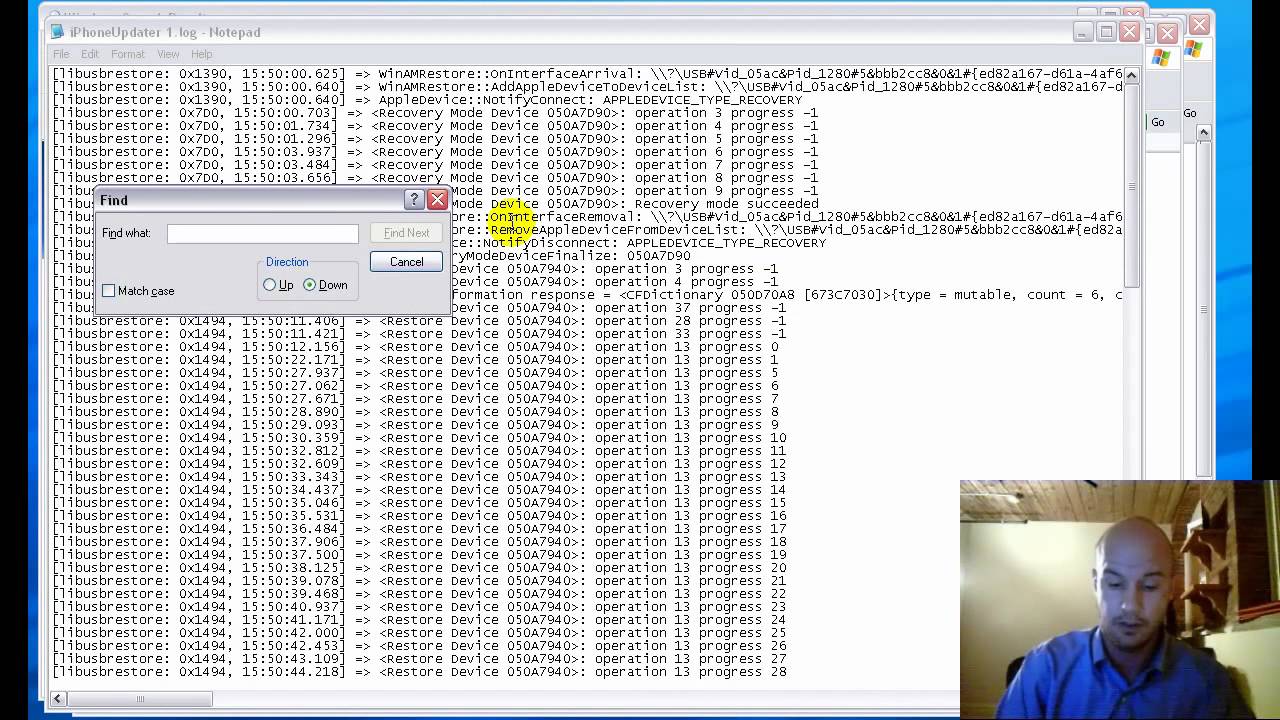
Task: Click the timestamp '15:50:44.218'
Action: (290, 672)
